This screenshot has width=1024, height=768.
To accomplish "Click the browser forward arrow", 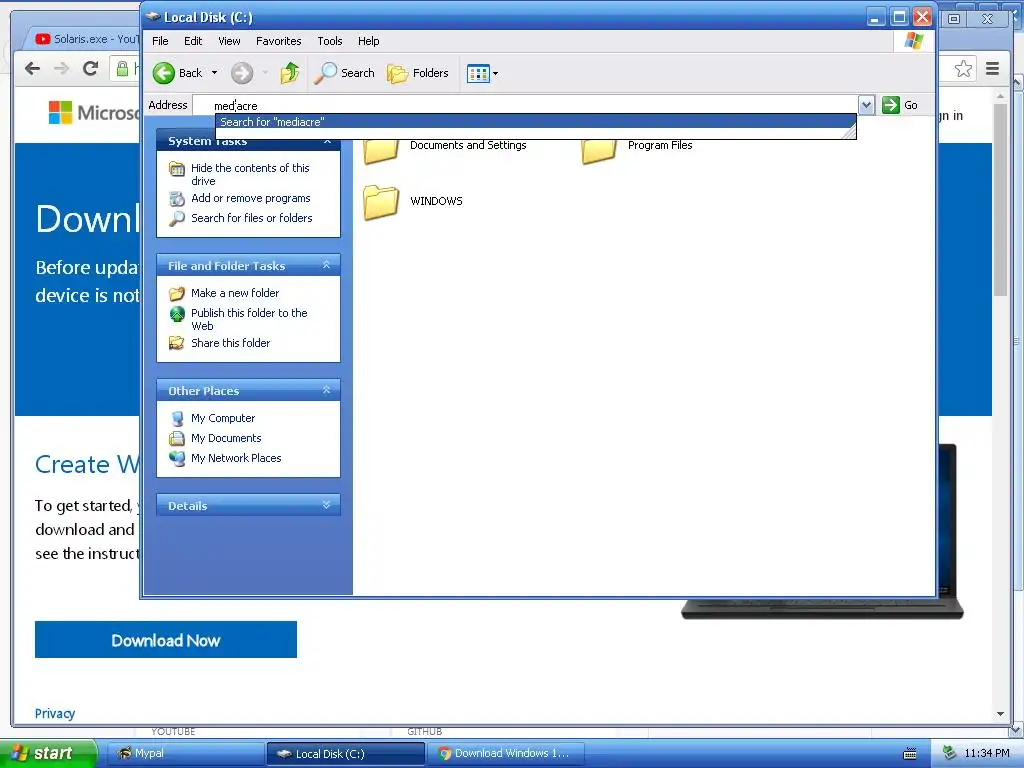I will (x=61, y=69).
